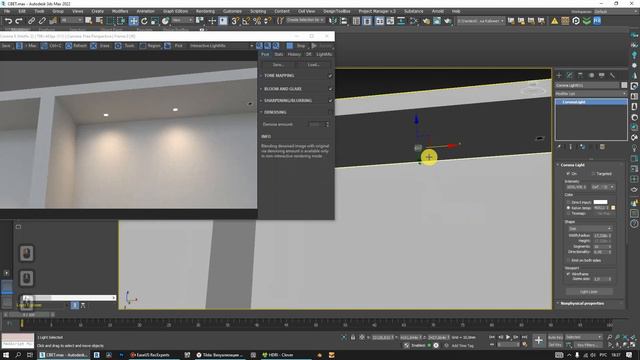Open the Create Selection Set dropdown
The image size is (640, 360).
pyautogui.click(x=305, y=20)
